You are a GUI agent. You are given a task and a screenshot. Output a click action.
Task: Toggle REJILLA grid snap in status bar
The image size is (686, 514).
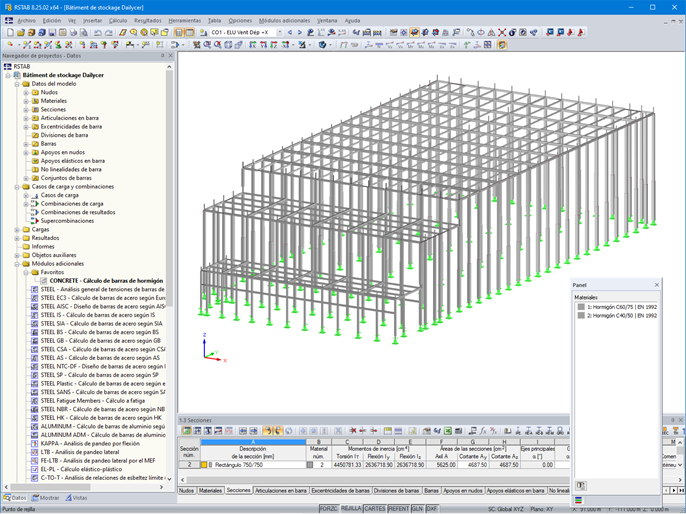(x=351, y=509)
